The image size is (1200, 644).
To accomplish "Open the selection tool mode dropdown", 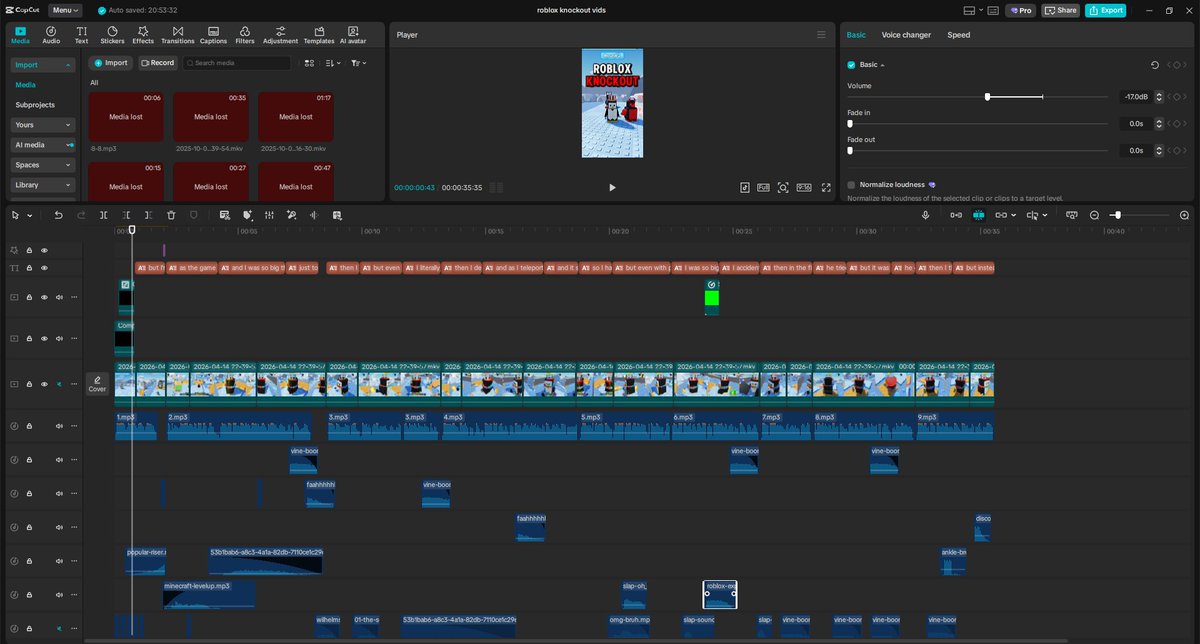I will (30, 215).
